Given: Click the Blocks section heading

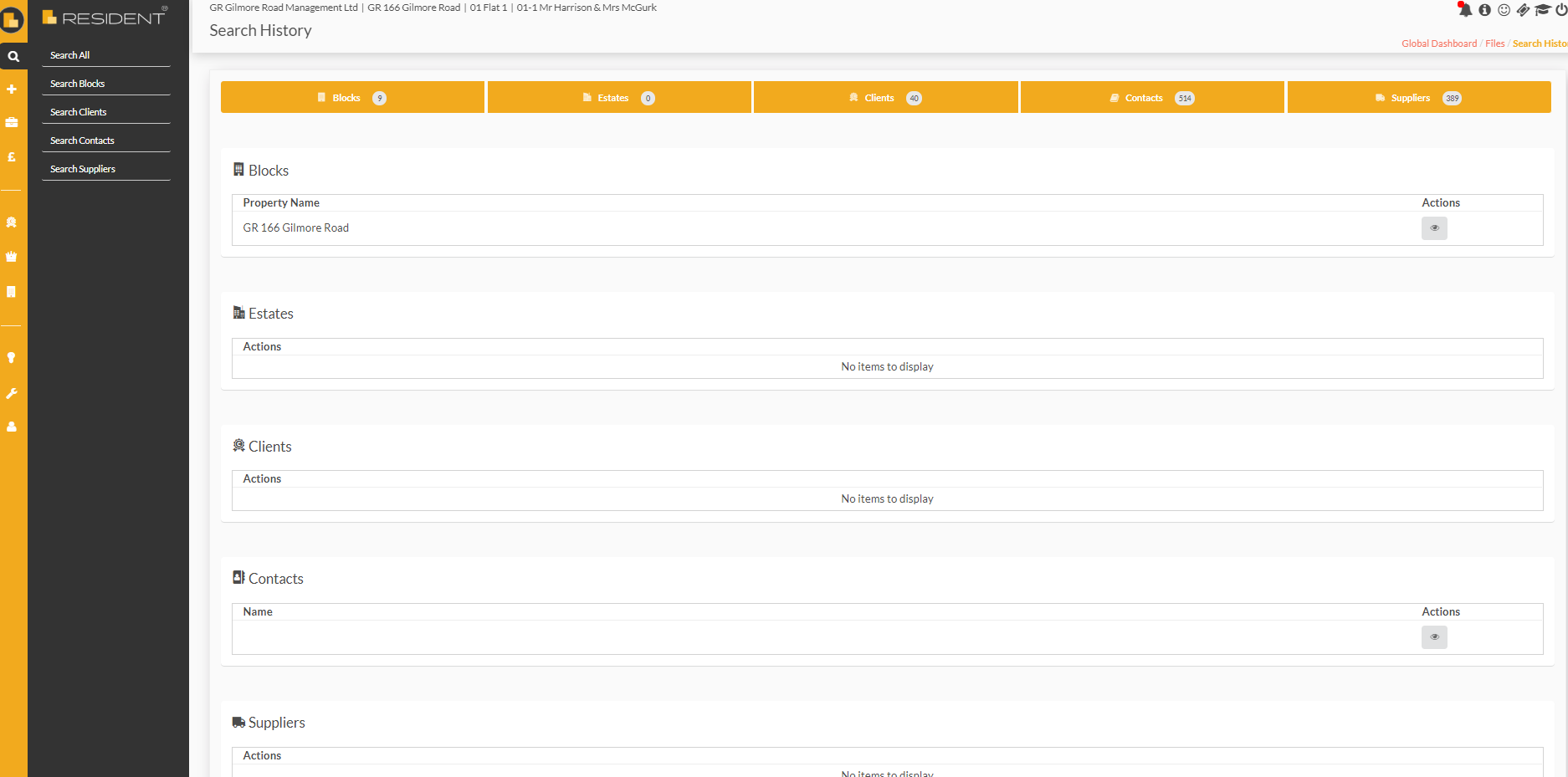Looking at the screenshot, I should tap(269, 171).
